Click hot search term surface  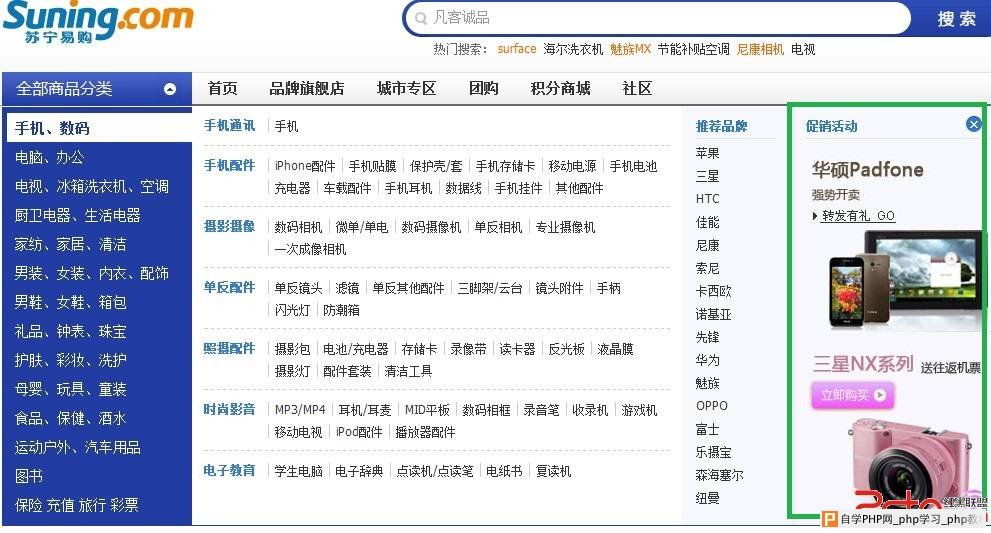point(516,49)
